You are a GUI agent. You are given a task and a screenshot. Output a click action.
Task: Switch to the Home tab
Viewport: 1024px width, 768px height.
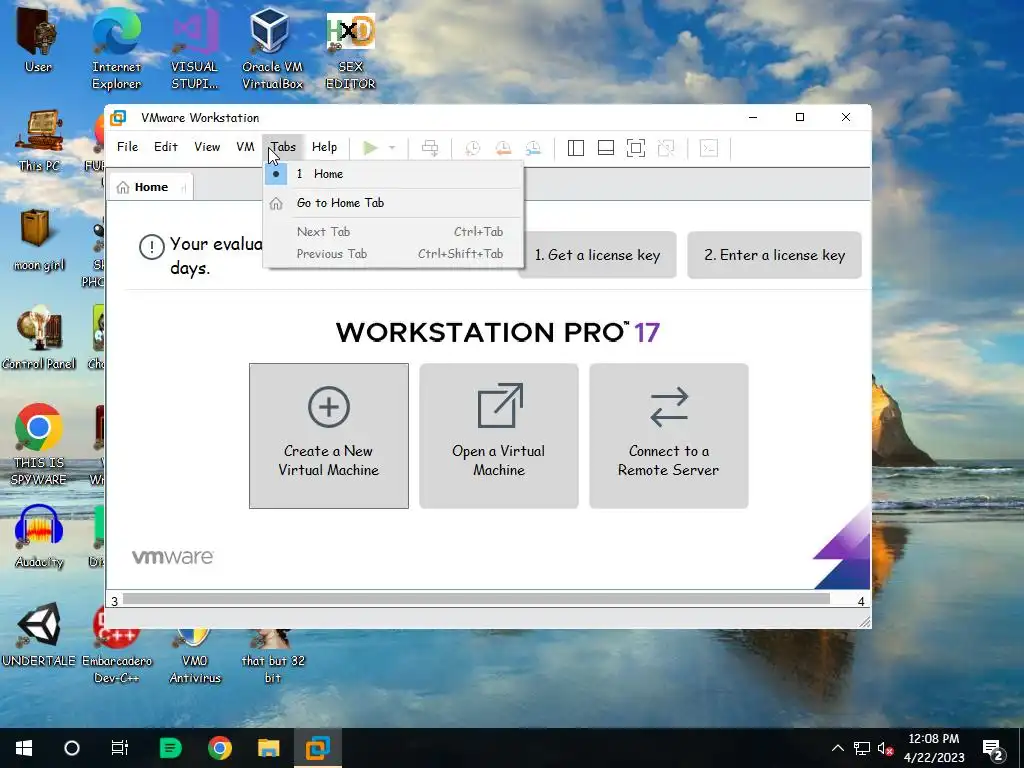coord(150,187)
